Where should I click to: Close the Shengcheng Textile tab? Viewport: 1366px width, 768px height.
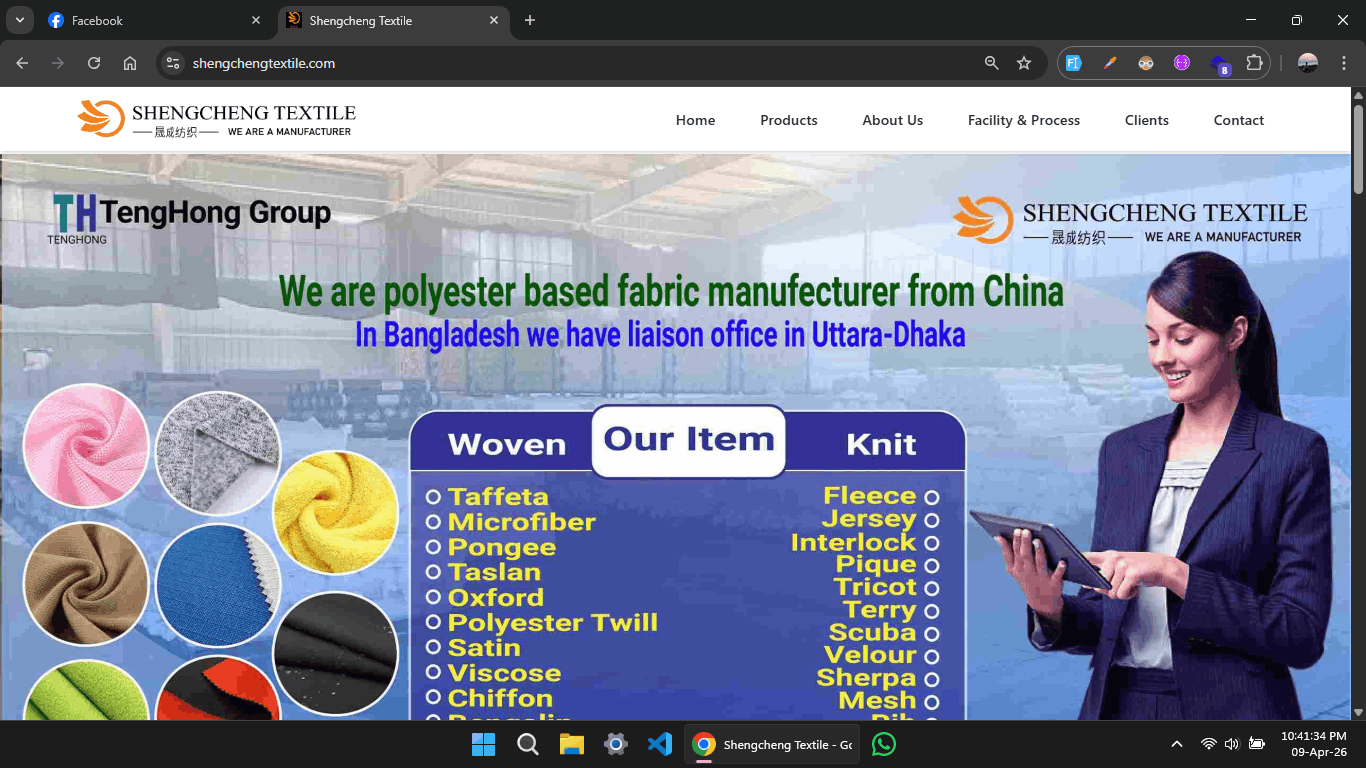click(x=494, y=20)
